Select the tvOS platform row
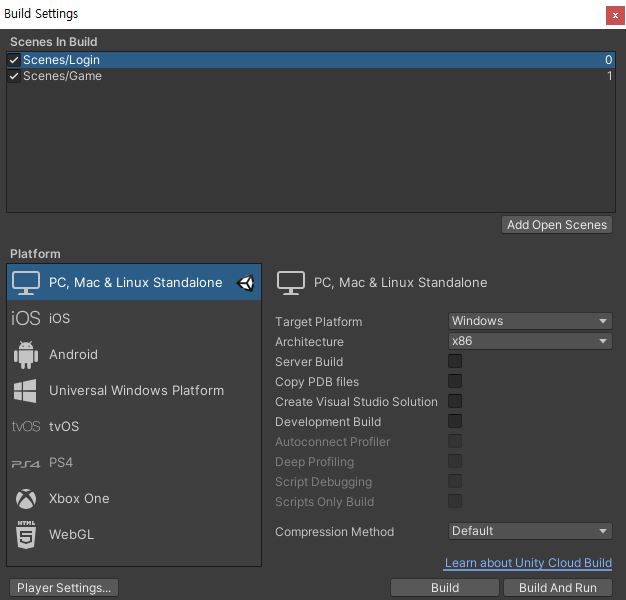This screenshot has height=600, width=626. point(134,426)
